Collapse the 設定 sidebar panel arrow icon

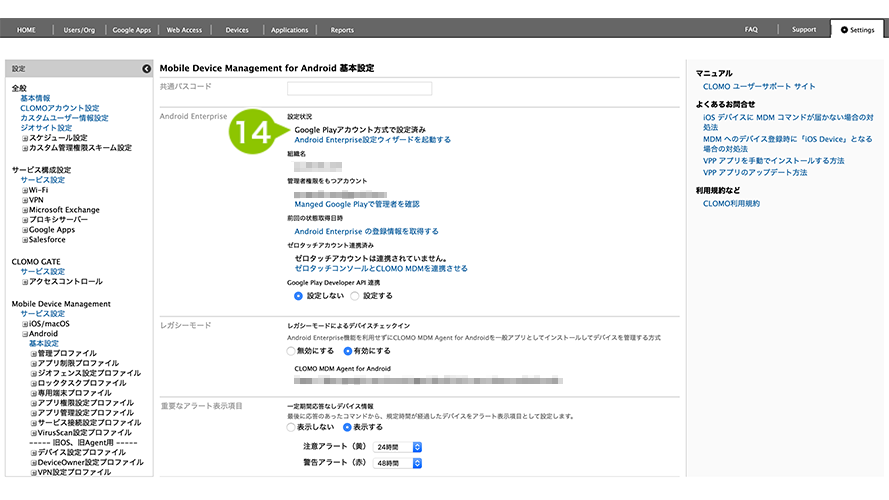point(146,69)
